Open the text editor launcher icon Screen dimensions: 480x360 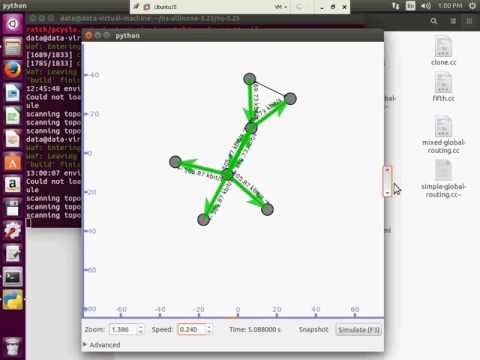tap(13, 253)
